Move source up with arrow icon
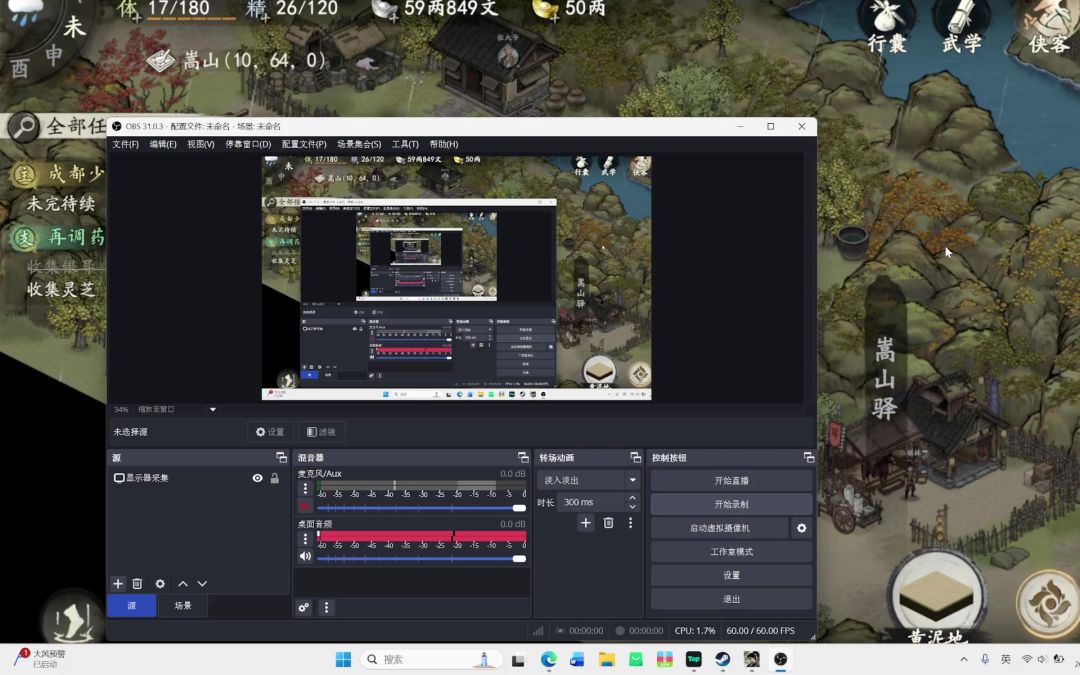This screenshot has width=1080, height=675. point(183,584)
